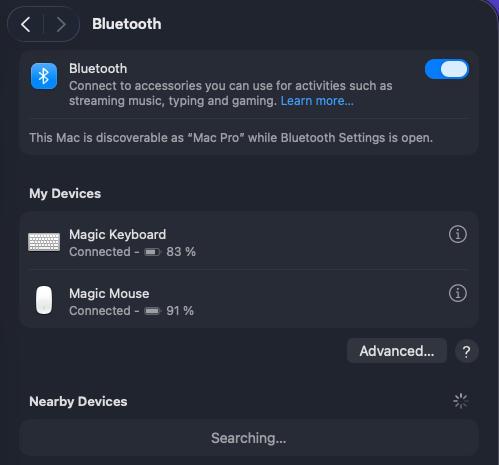Screen dimensions: 499x465
Task: Click the Bluetooth page title
Action: coord(127,24)
